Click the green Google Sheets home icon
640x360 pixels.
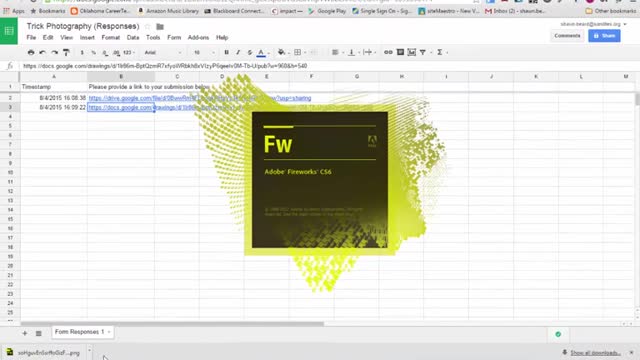point(9,31)
